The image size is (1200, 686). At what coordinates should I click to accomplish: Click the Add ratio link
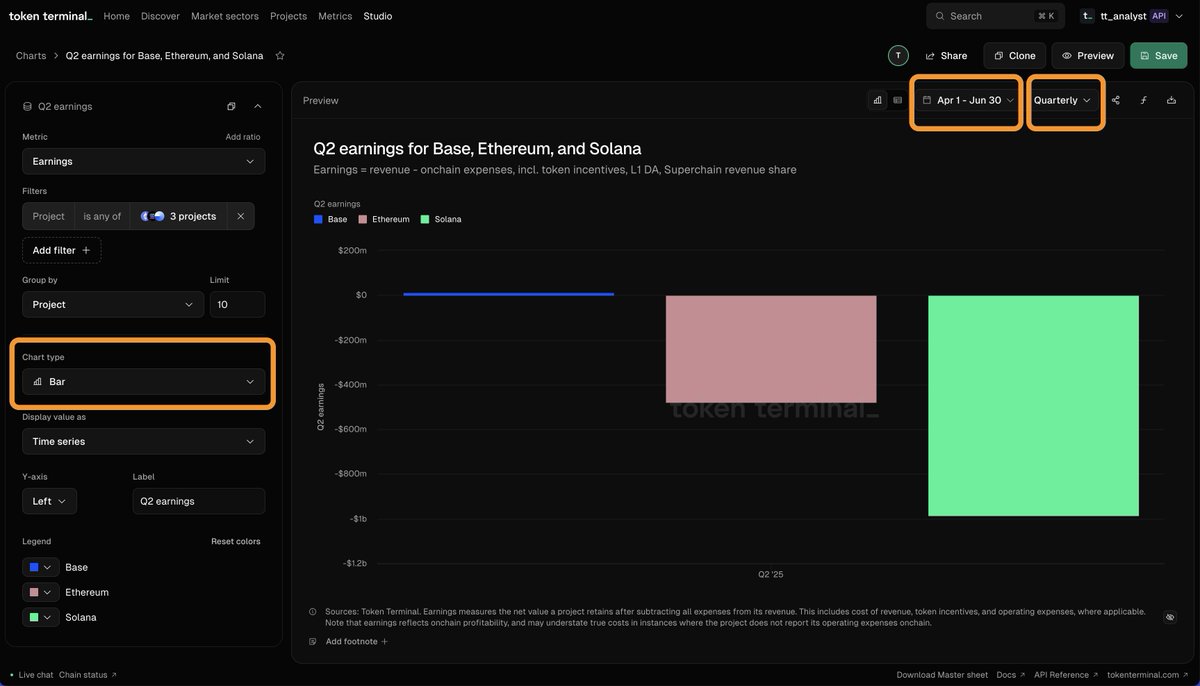pyautogui.click(x=243, y=137)
